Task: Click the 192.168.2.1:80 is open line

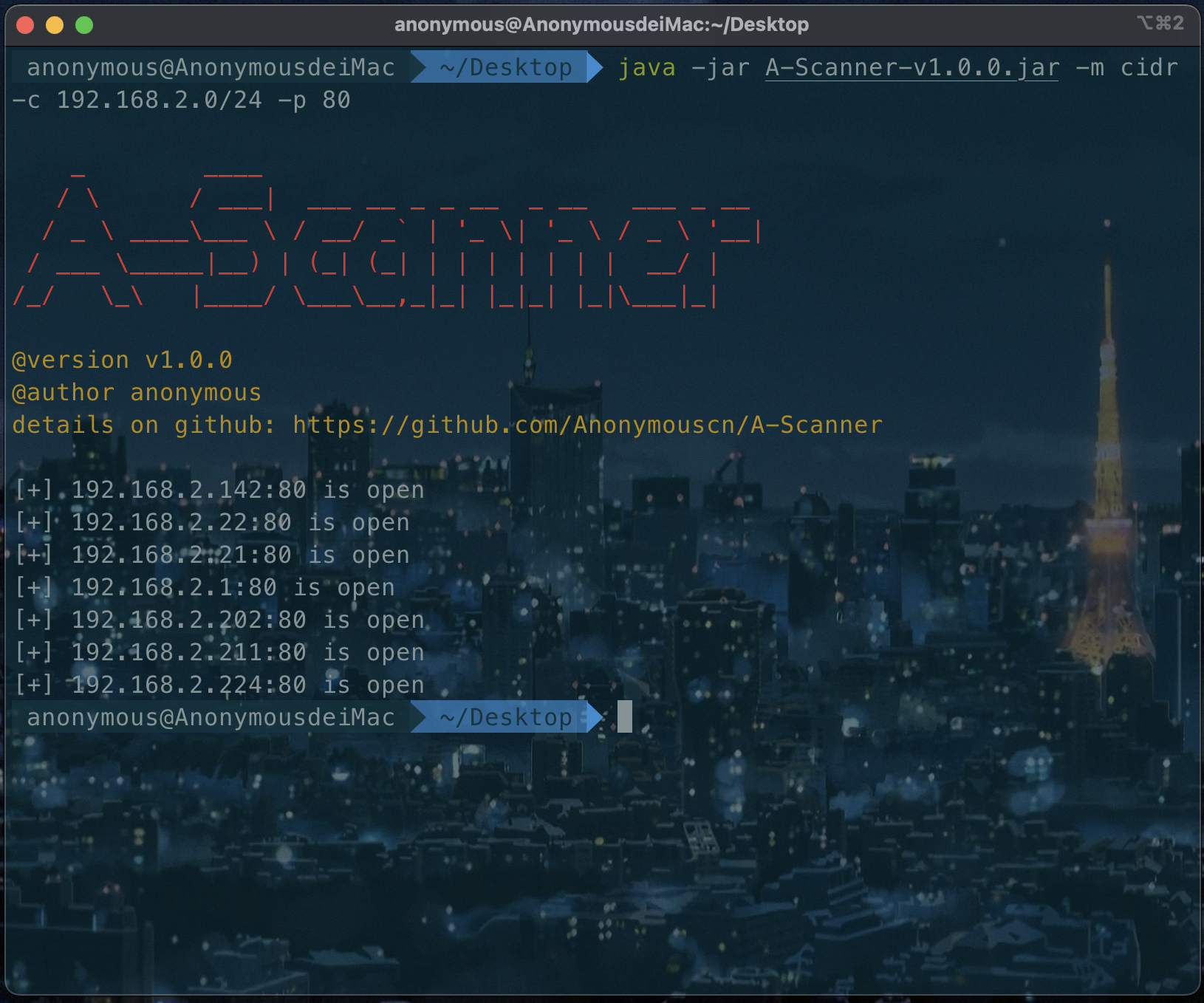Action: point(205,587)
